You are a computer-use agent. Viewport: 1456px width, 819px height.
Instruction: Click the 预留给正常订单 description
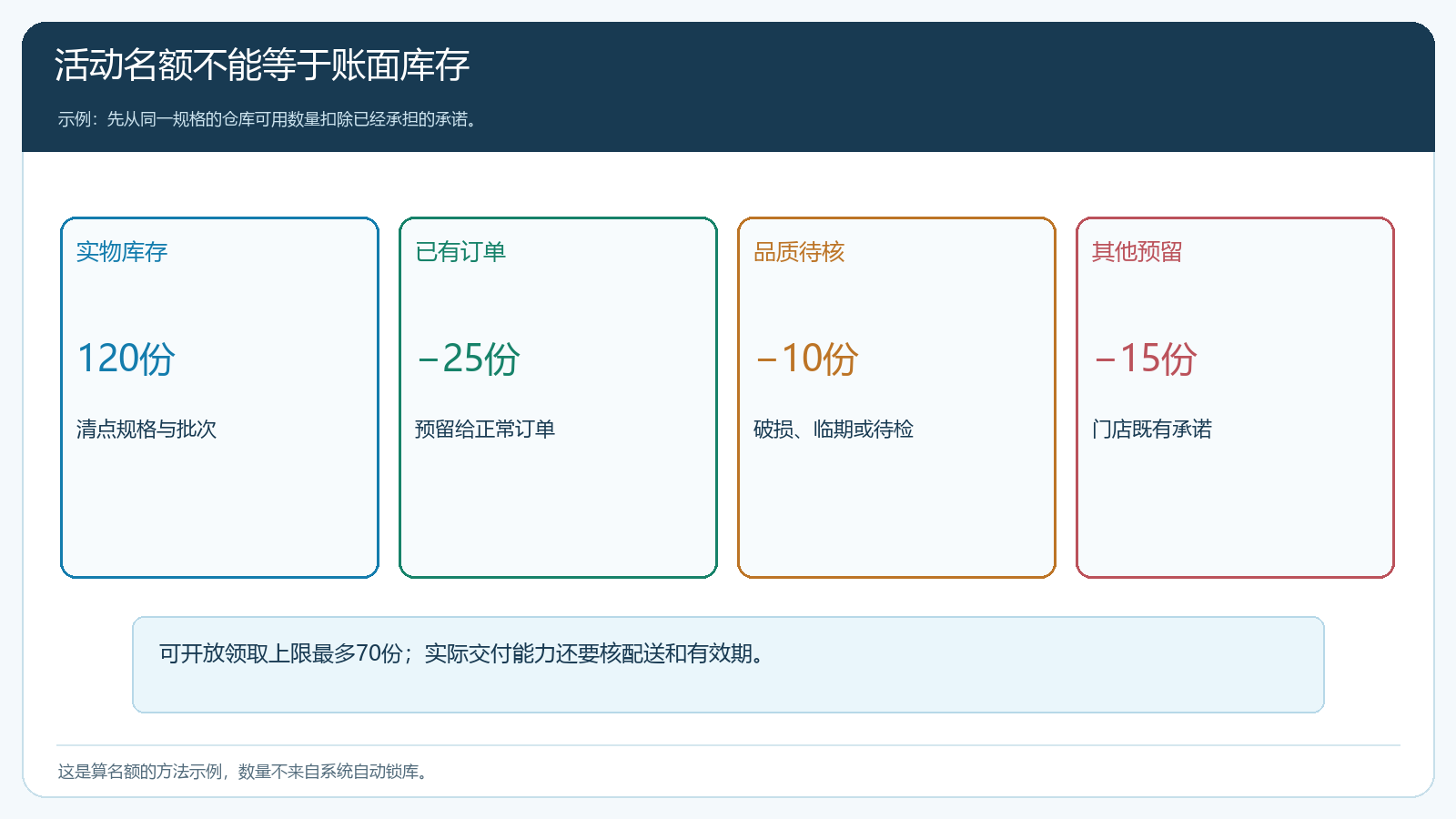(x=485, y=430)
